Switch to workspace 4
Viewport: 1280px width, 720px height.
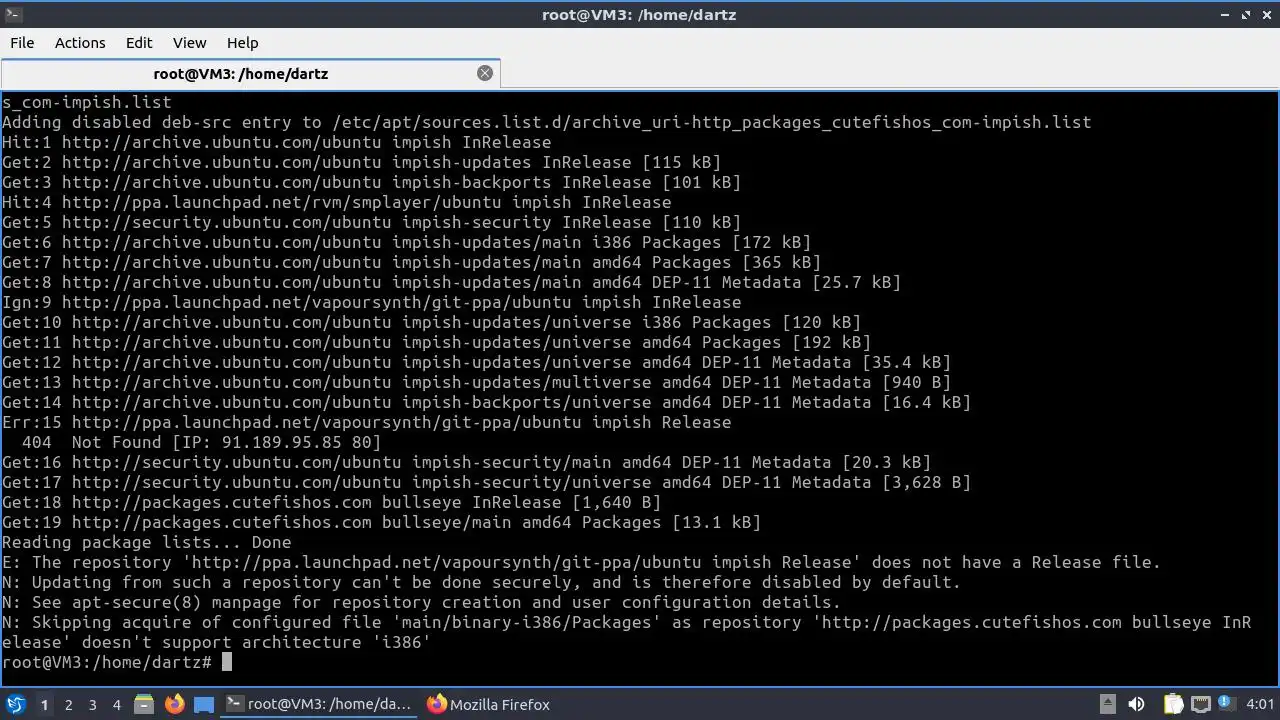(x=116, y=705)
